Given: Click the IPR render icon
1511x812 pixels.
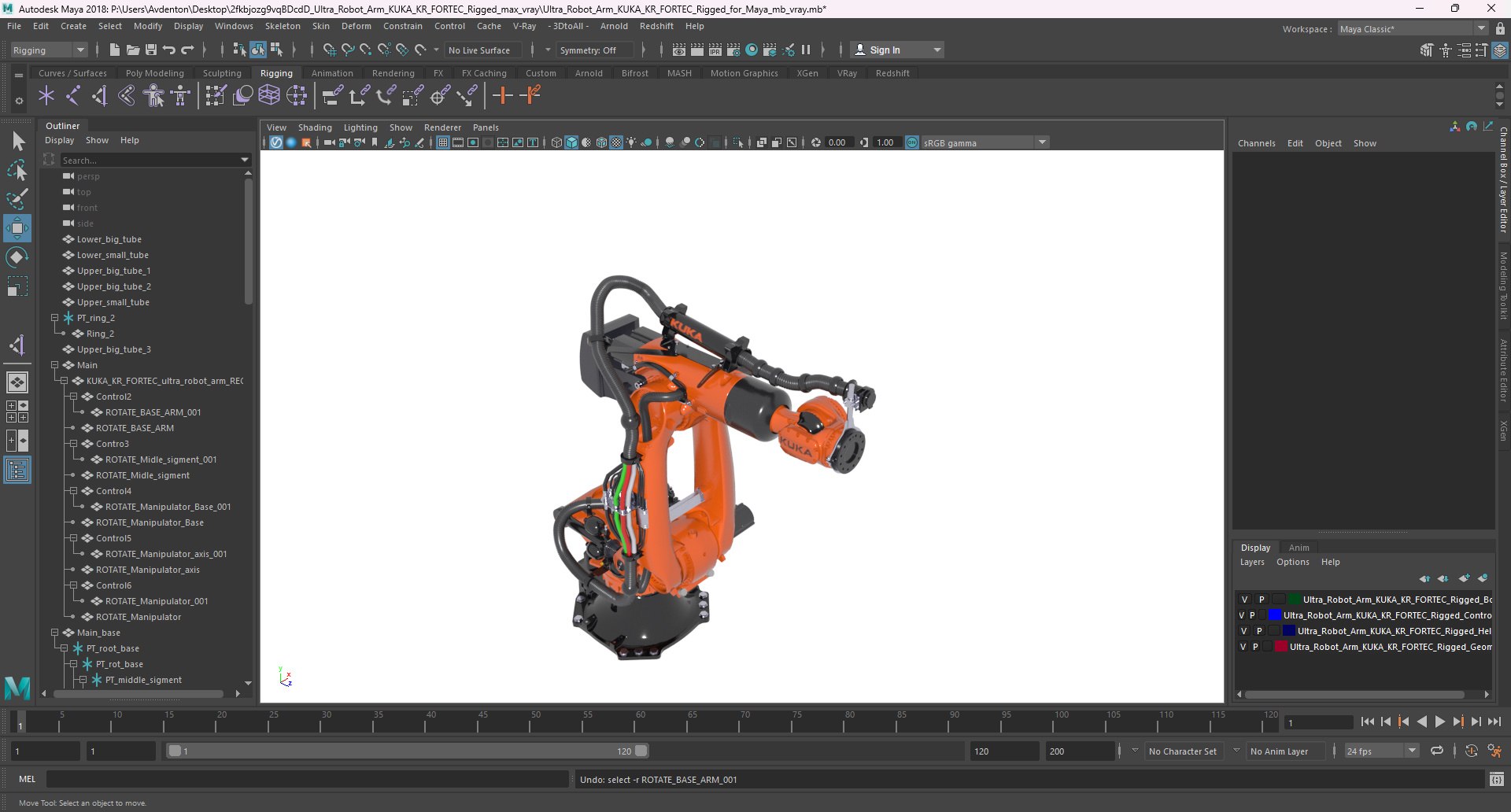Looking at the screenshot, I should tap(715, 50).
